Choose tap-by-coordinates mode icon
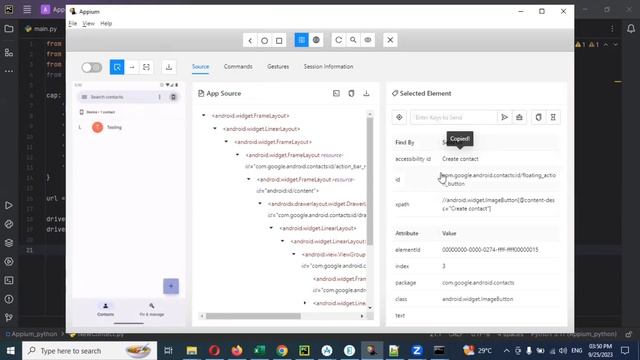Screen dimensions: 640x360 coord(146,67)
